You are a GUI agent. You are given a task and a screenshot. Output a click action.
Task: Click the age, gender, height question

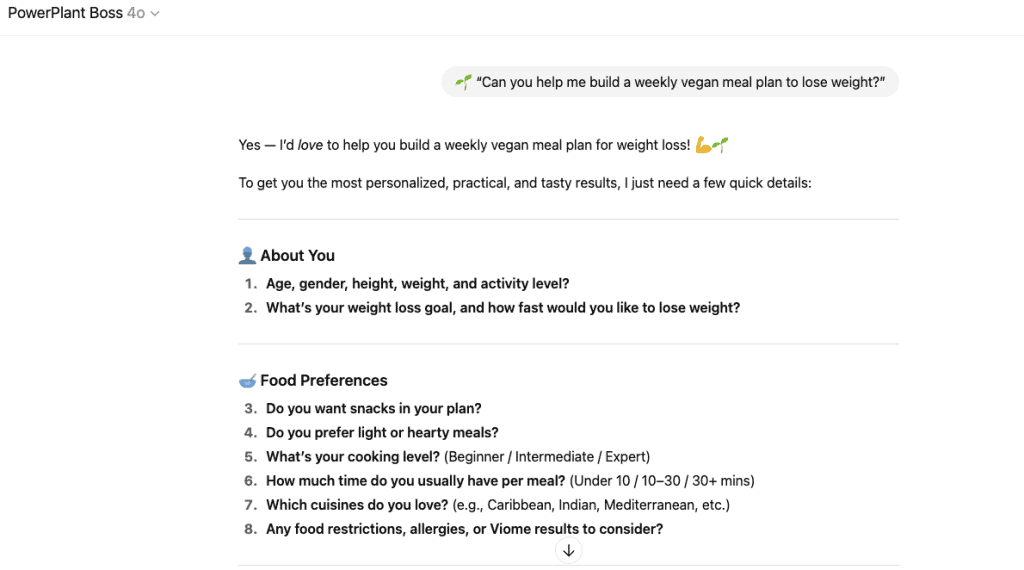pos(417,284)
